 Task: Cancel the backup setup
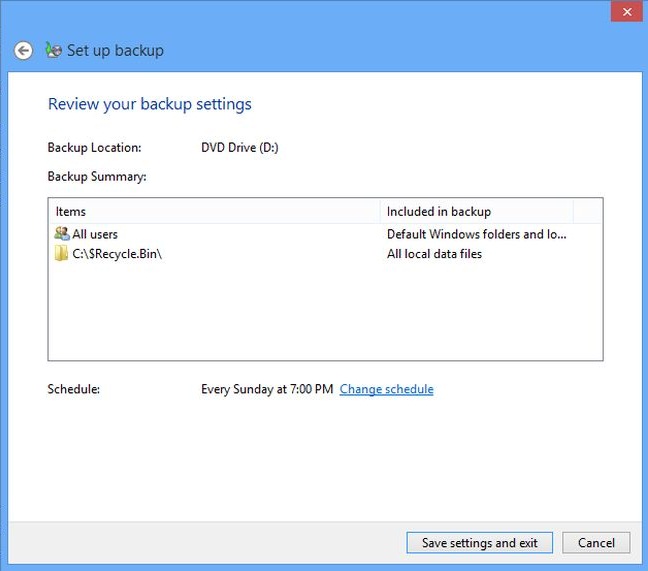tap(596, 542)
